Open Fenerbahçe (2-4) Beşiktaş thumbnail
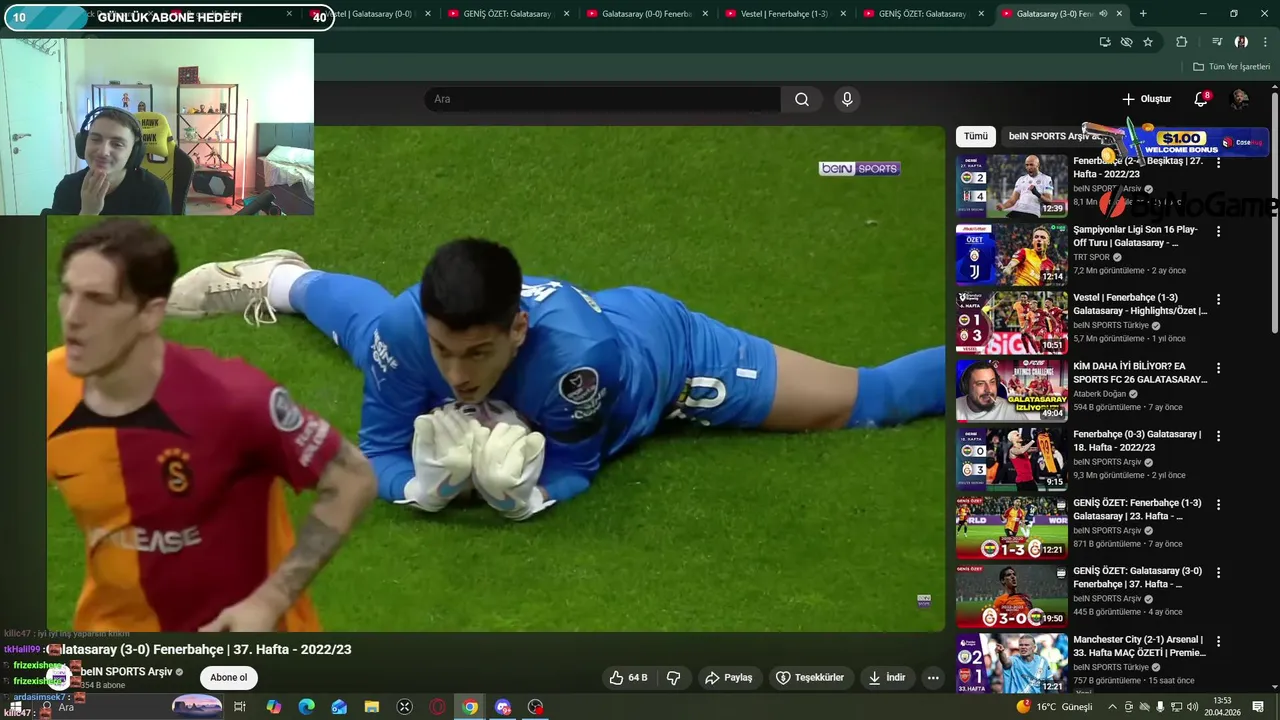The width and height of the screenshot is (1280, 720). click(x=1012, y=186)
